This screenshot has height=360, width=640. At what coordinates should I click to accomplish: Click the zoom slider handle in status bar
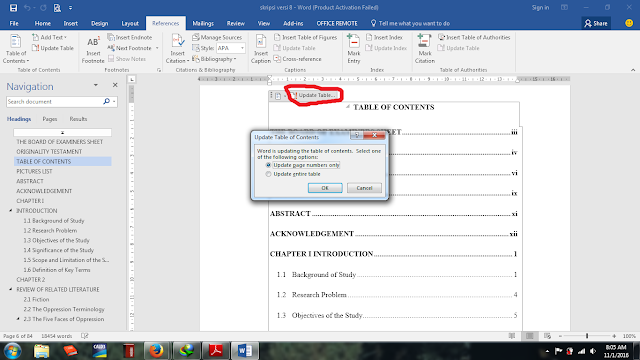coord(587,336)
